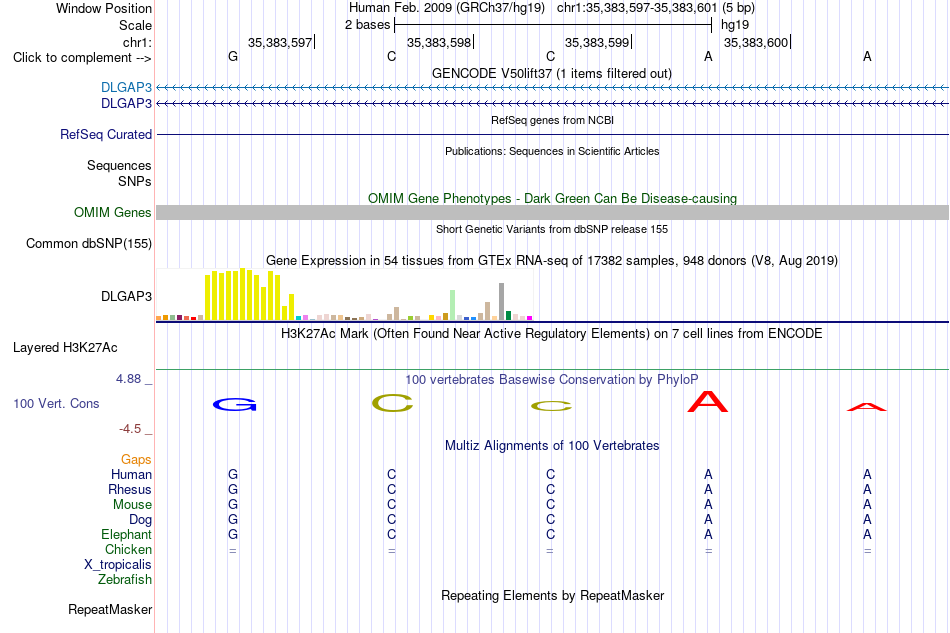Image resolution: width=950 pixels, height=633 pixels.
Task: Open the RepeatMasker track label
Action: (x=110, y=609)
